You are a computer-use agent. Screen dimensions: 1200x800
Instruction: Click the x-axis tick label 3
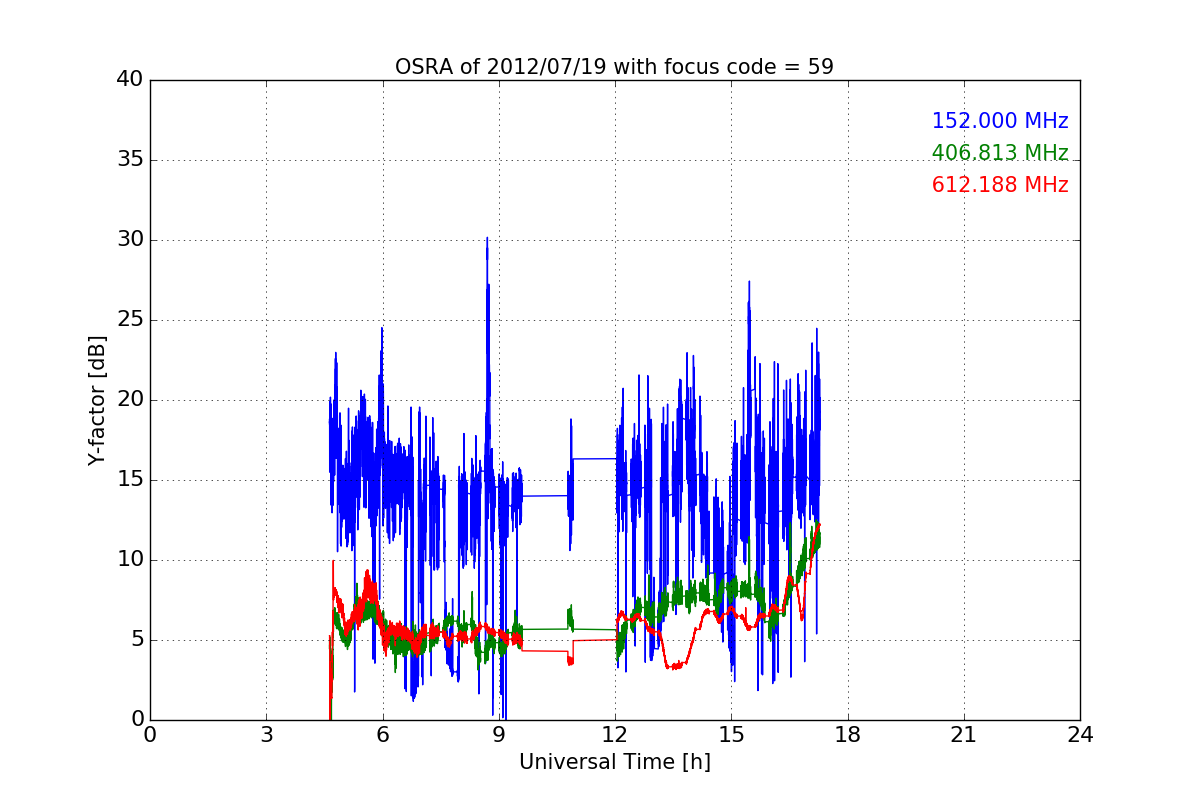point(266,734)
